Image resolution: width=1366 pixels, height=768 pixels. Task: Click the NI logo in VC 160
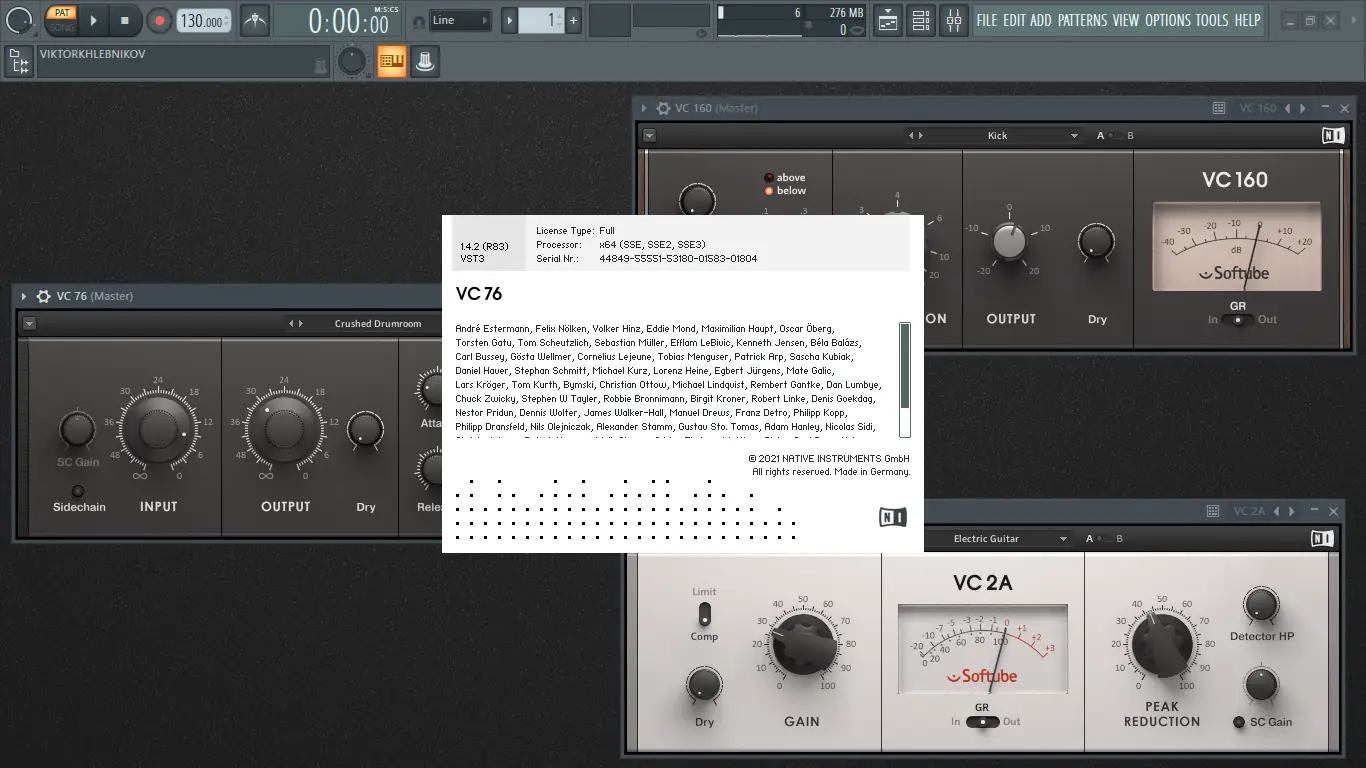1333,136
